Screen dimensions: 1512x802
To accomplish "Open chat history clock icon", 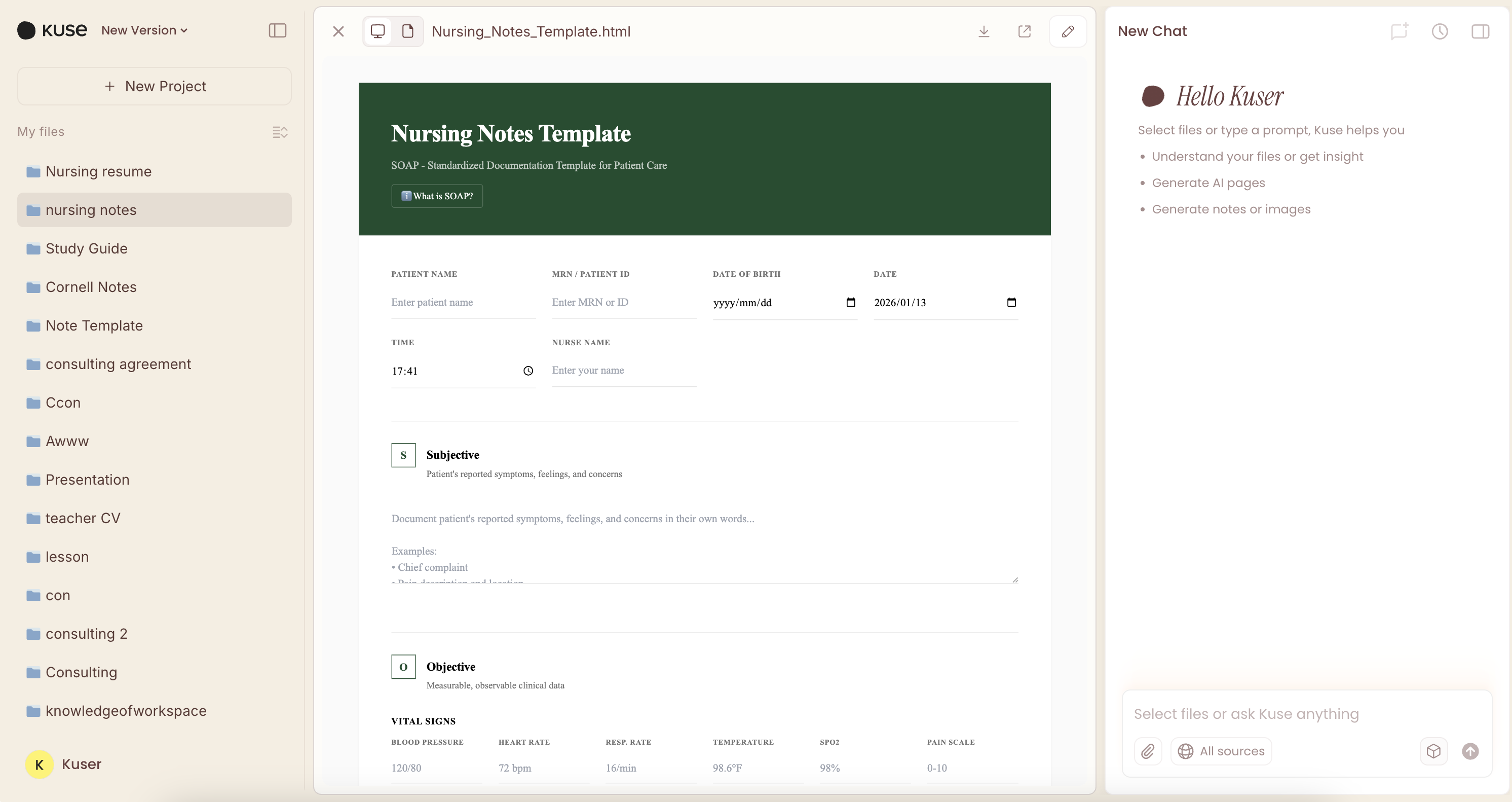I will [x=1439, y=31].
